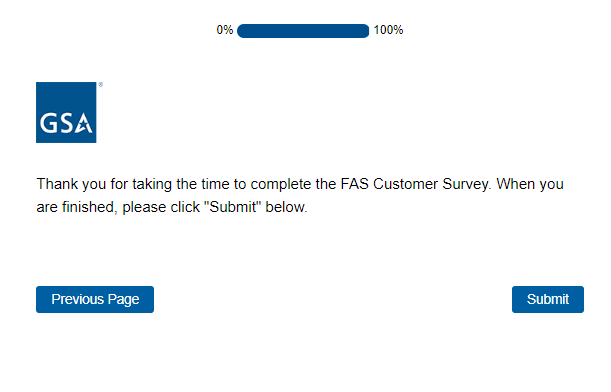Click the star inside the logo's letter A
The image size is (611, 392).
tap(83, 125)
